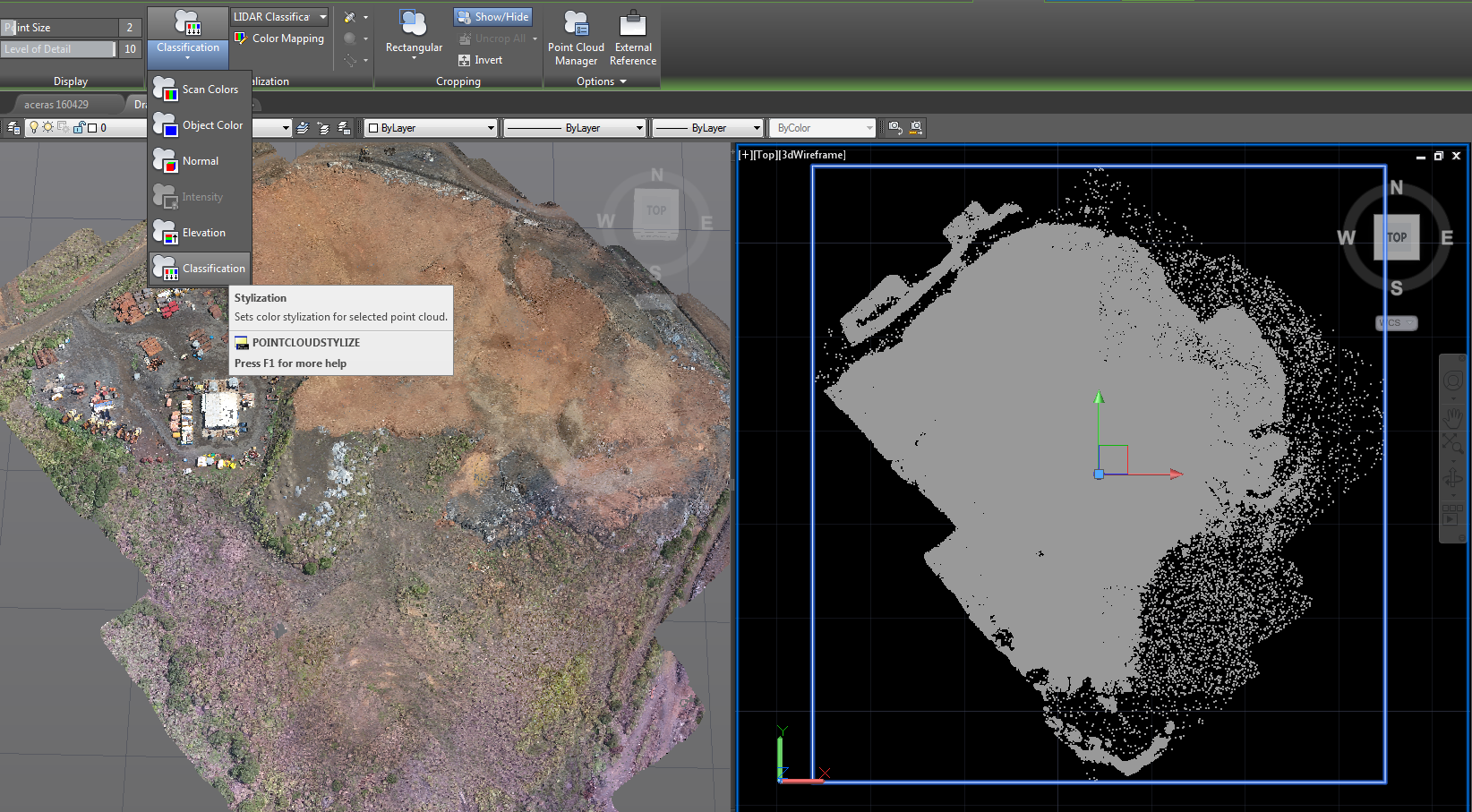
Task: Expand the Rectangular cropping dropdown
Action: point(413,56)
